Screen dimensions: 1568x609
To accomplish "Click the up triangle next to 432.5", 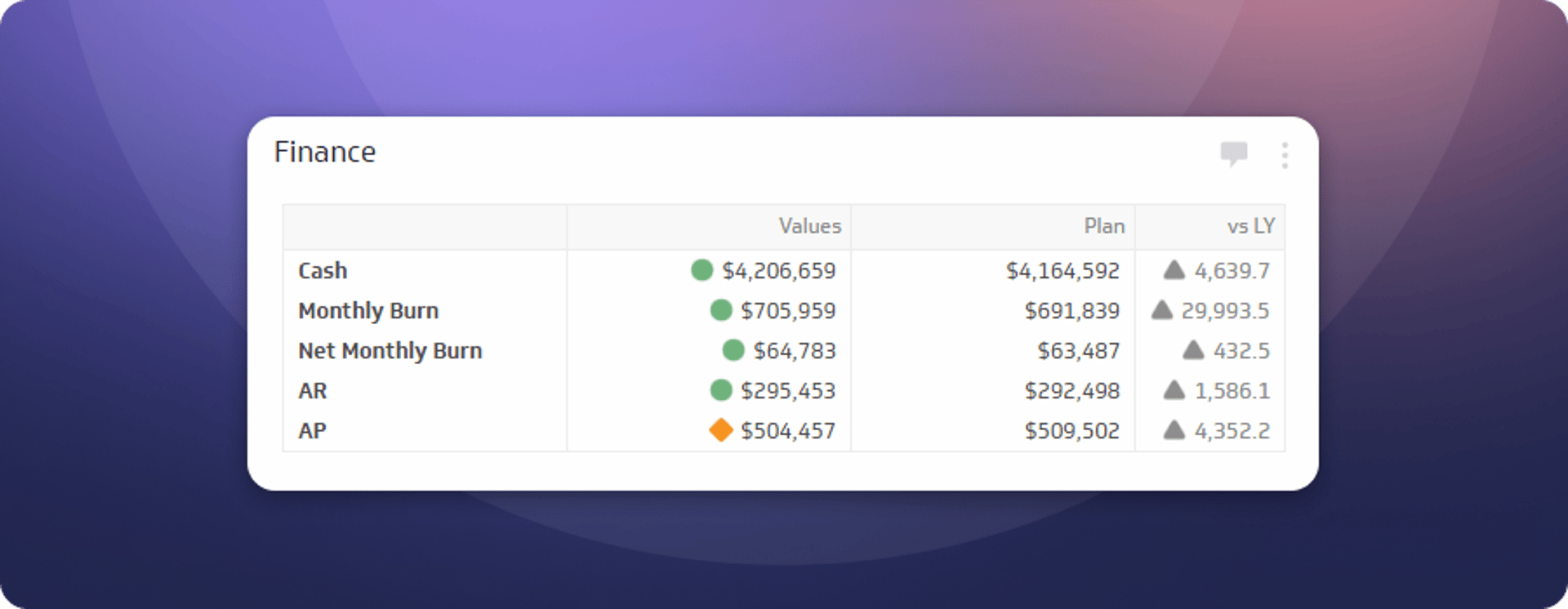I will 1193,350.
